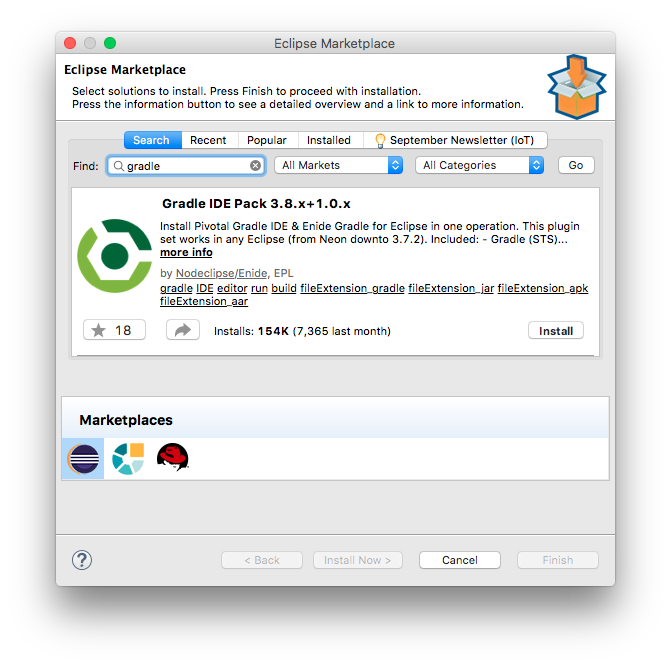
Task: Click the build tag link
Action: tap(284, 288)
